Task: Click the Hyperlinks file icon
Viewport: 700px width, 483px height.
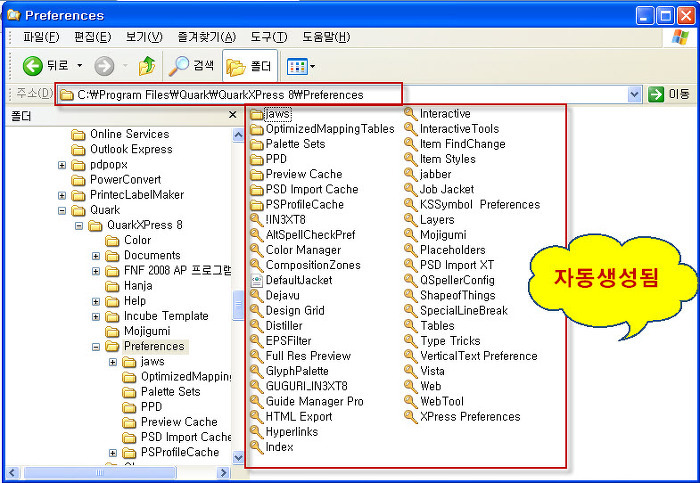Action: (x=256, y=432)
